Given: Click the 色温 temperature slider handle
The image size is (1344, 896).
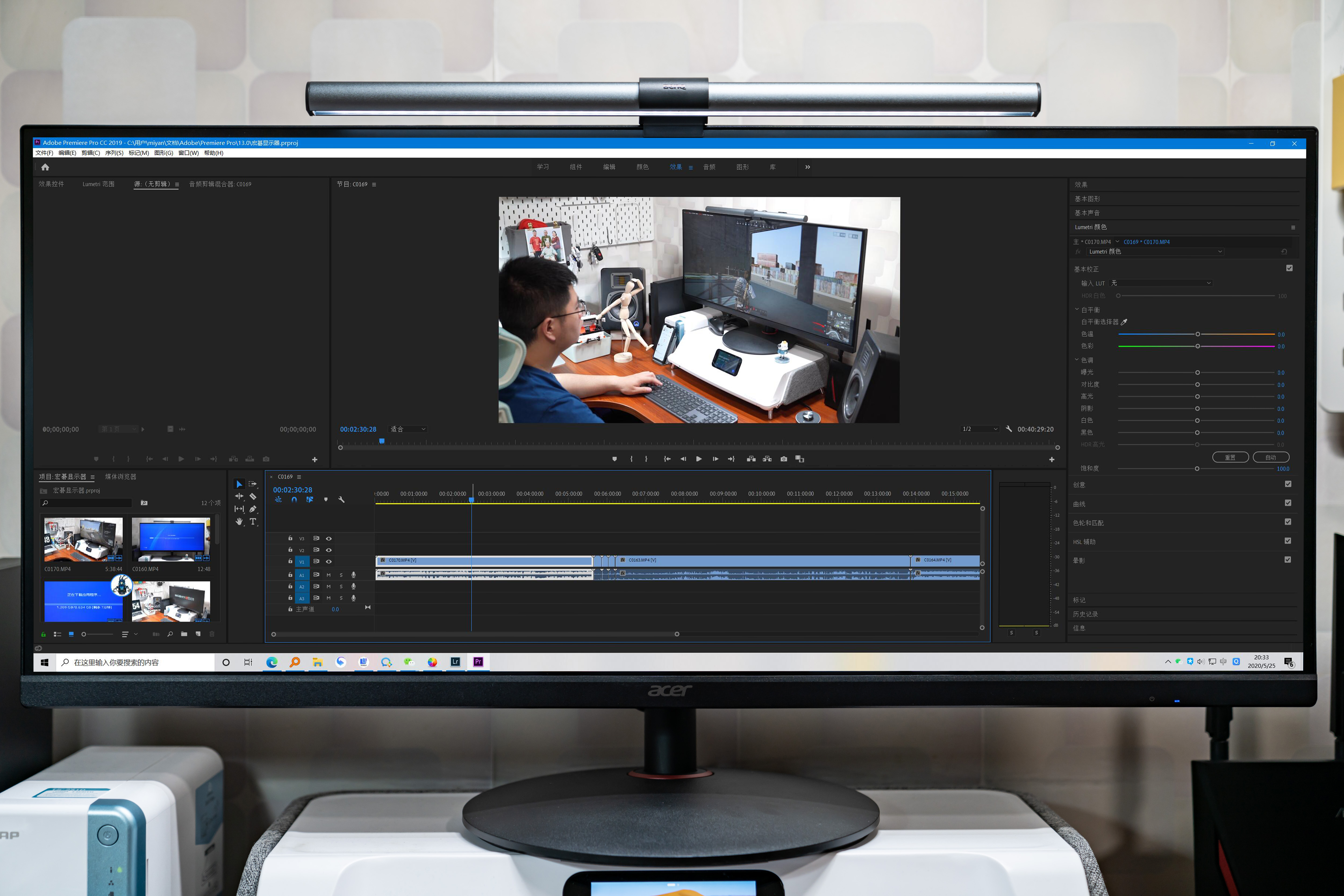Looking at the screenshot, I should 1198,334.
